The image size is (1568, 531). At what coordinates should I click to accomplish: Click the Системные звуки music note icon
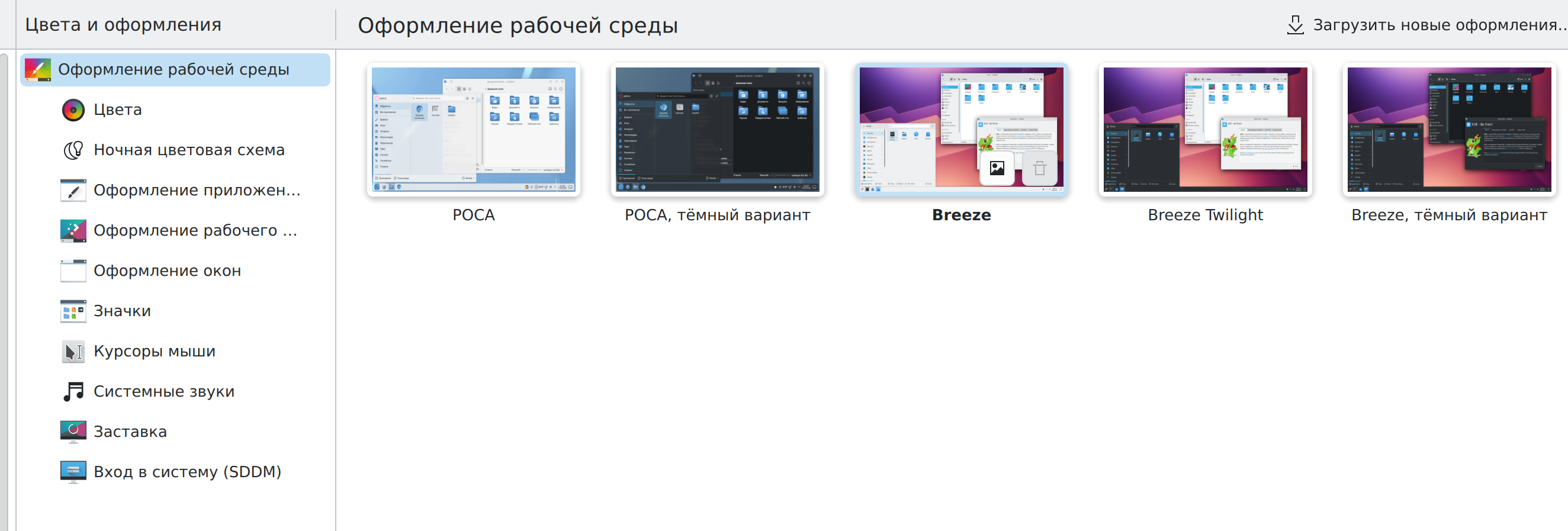pos(73,392)
